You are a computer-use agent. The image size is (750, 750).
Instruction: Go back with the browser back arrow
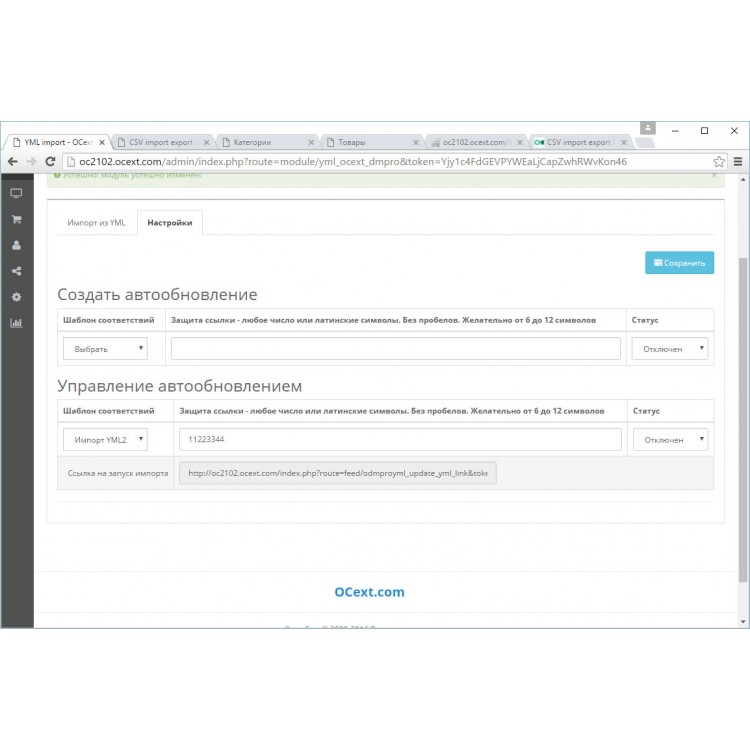tap(13, 162)
